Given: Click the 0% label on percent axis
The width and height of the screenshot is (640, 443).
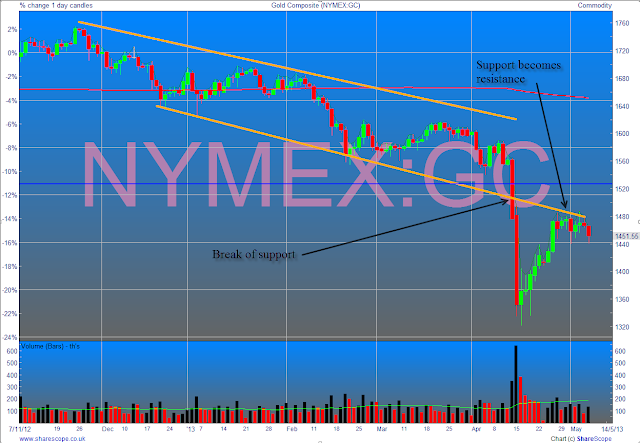Looking at the screenshot, I should pyautogui.click(x=13, y=53).
